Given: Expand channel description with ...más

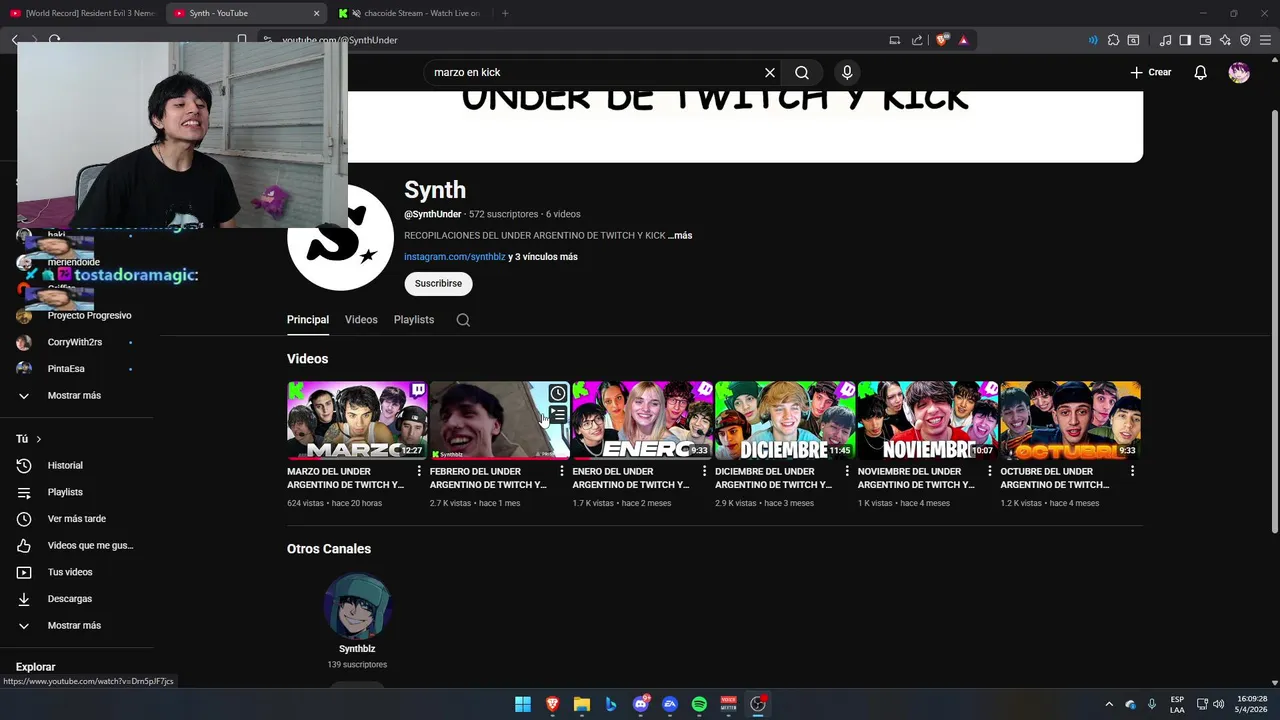Looking at the screenshot, I should (x=680, y=235).
